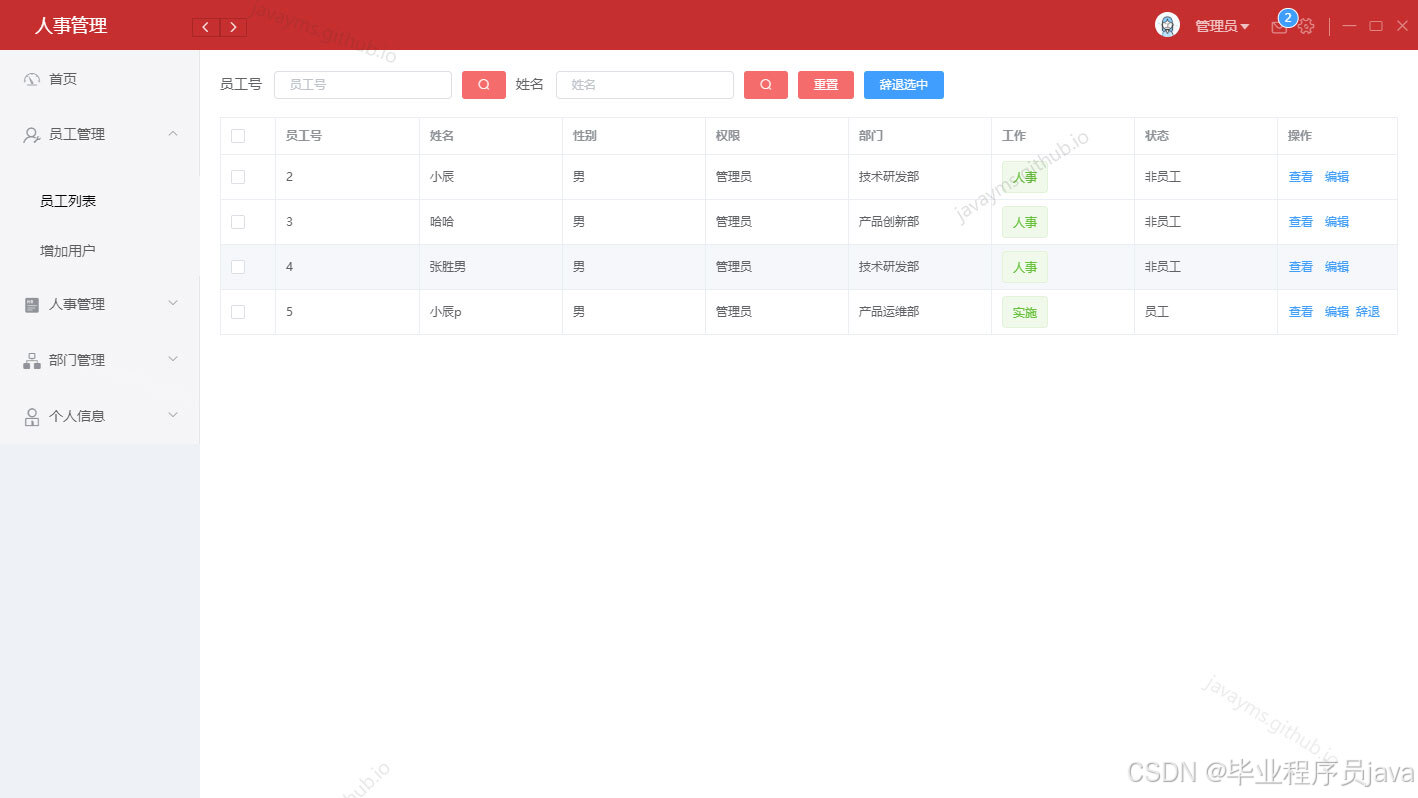This screenshot has height=798, width=1418.
Task: Toggle the select-all header checkbox
Action: click(x=238, y=136)
